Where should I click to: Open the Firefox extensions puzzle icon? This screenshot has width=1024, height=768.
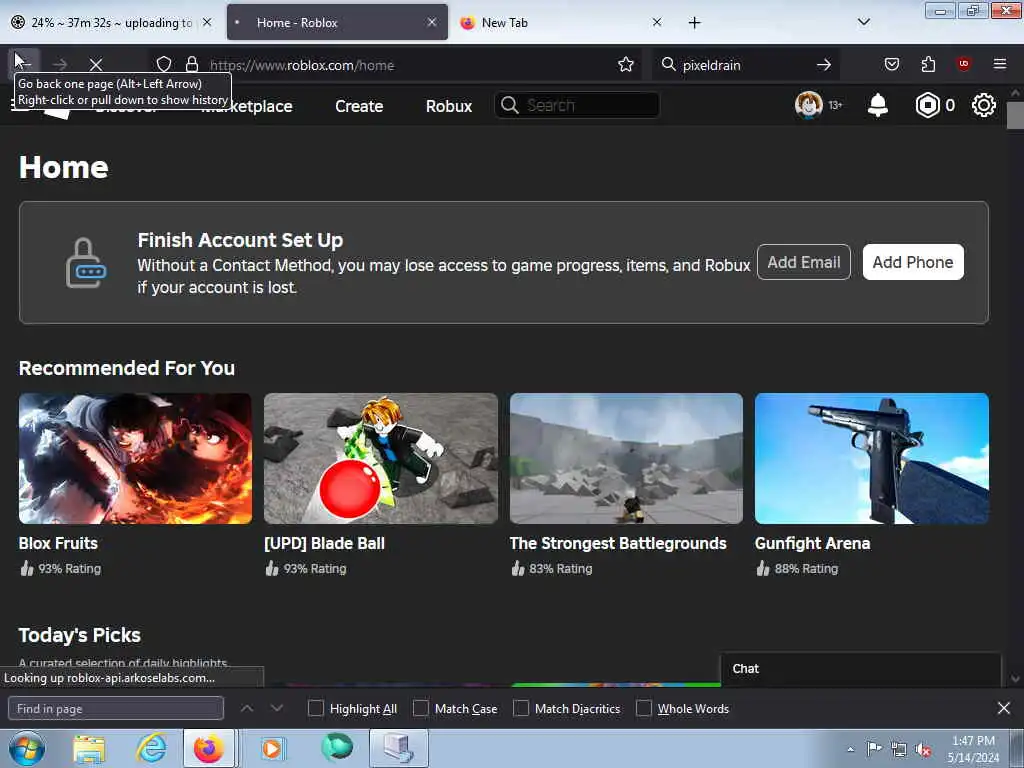coord(928,64)
